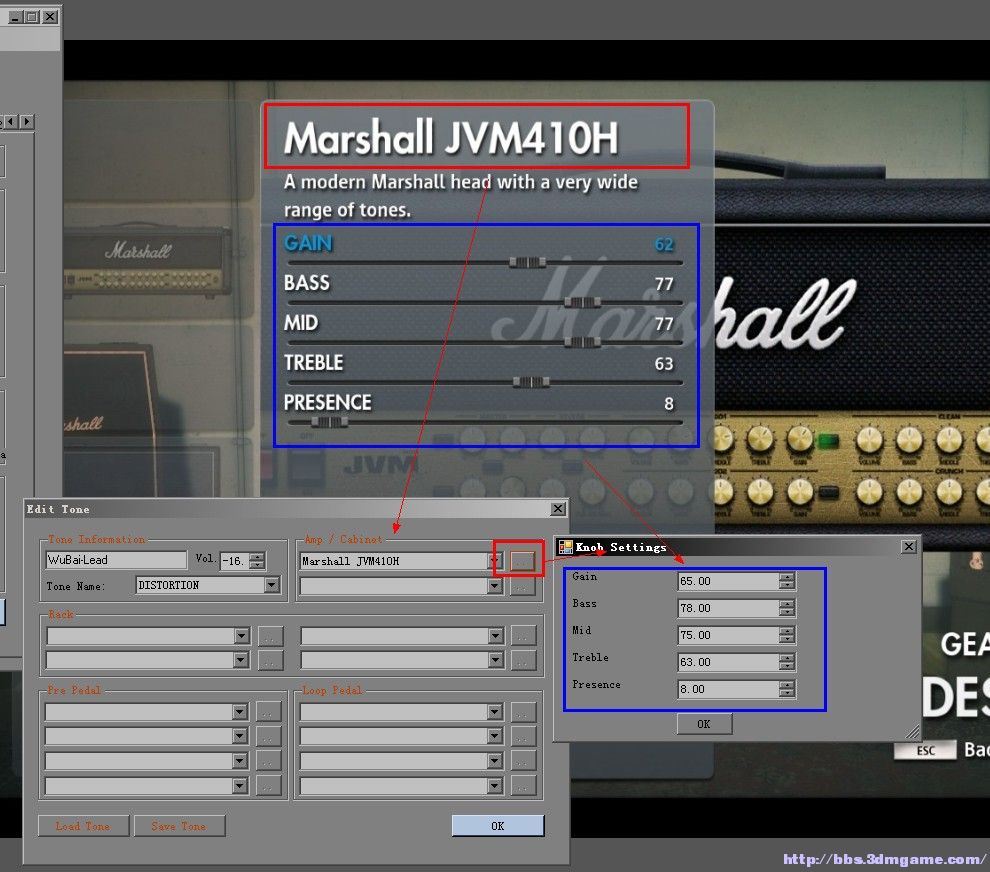Open settings button for first Loop Pedal slot
Viewport: 990px width, 872px height.
(523, 712)
